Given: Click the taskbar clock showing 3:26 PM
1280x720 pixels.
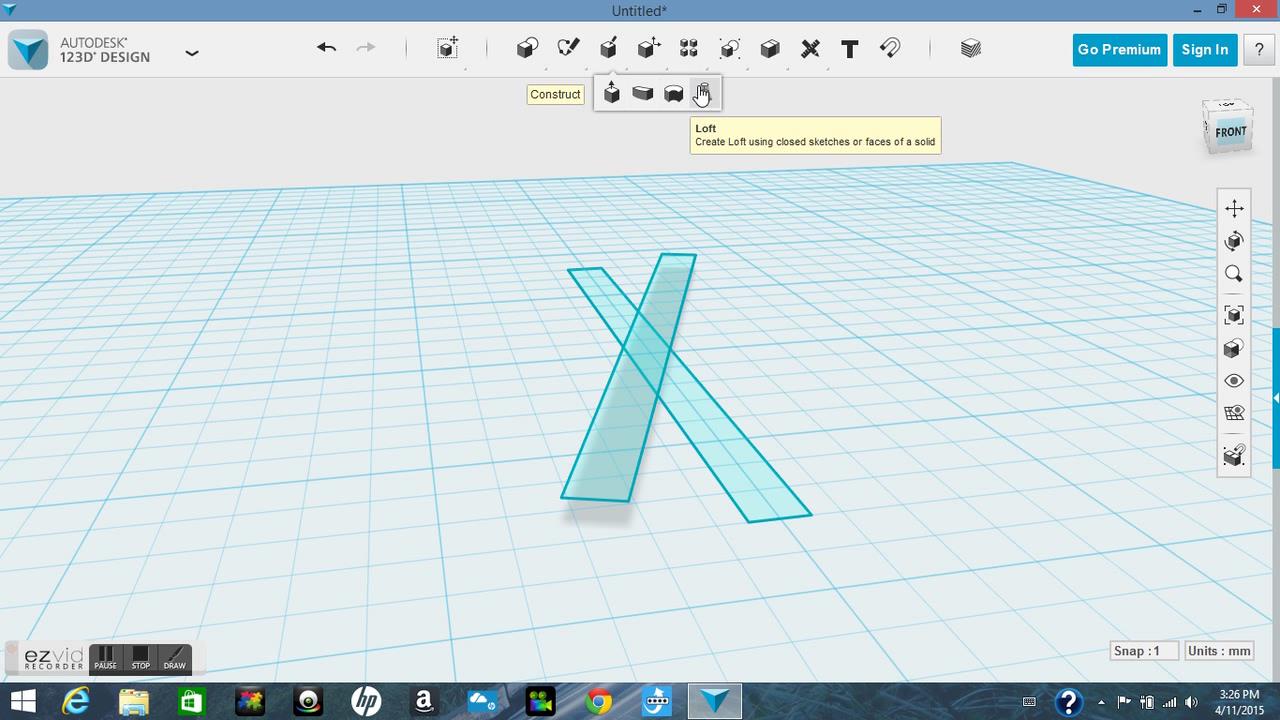Looking at the screenshot, I should (1239, 702).
